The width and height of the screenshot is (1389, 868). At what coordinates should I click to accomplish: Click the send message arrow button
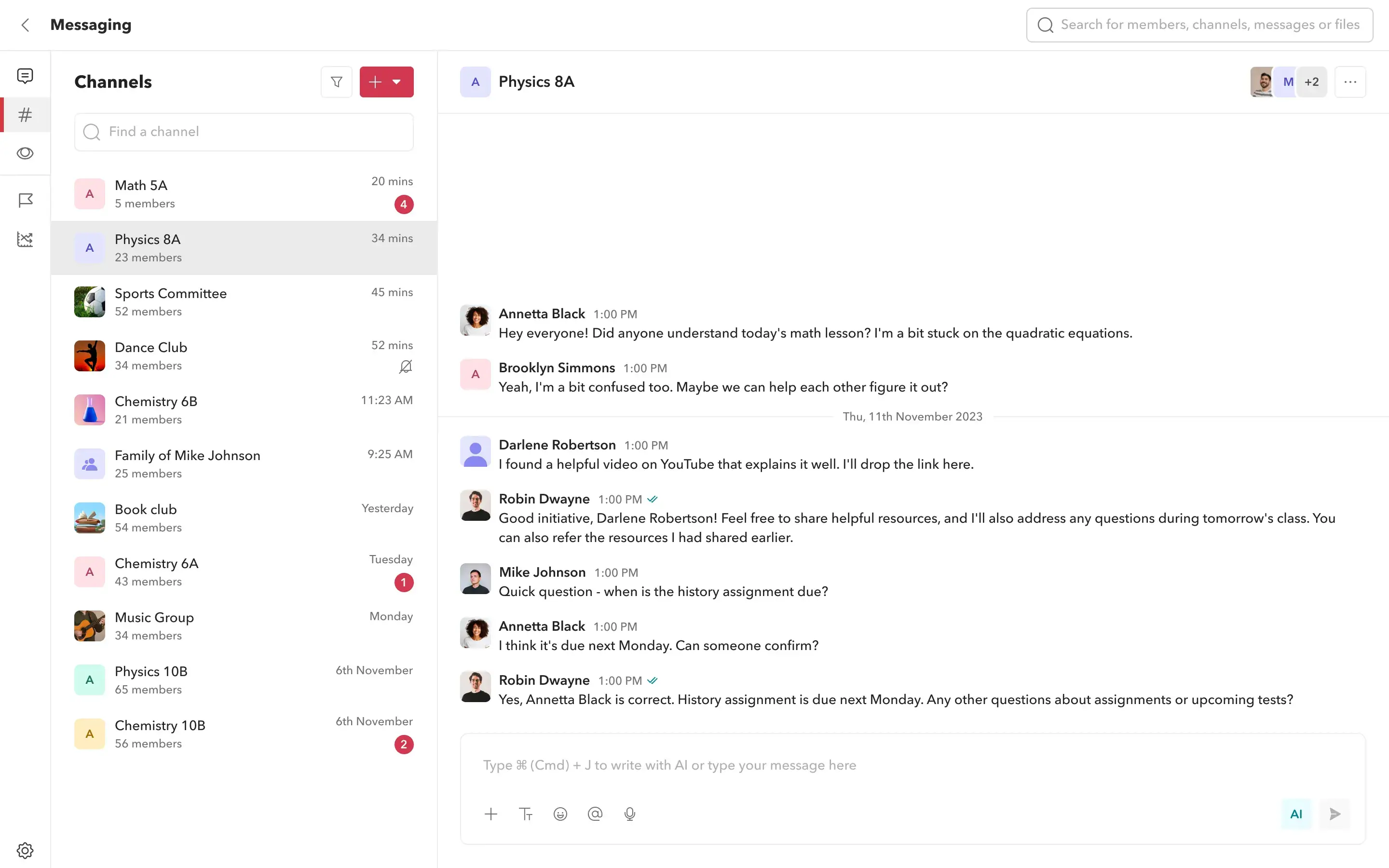[1335, 814]
